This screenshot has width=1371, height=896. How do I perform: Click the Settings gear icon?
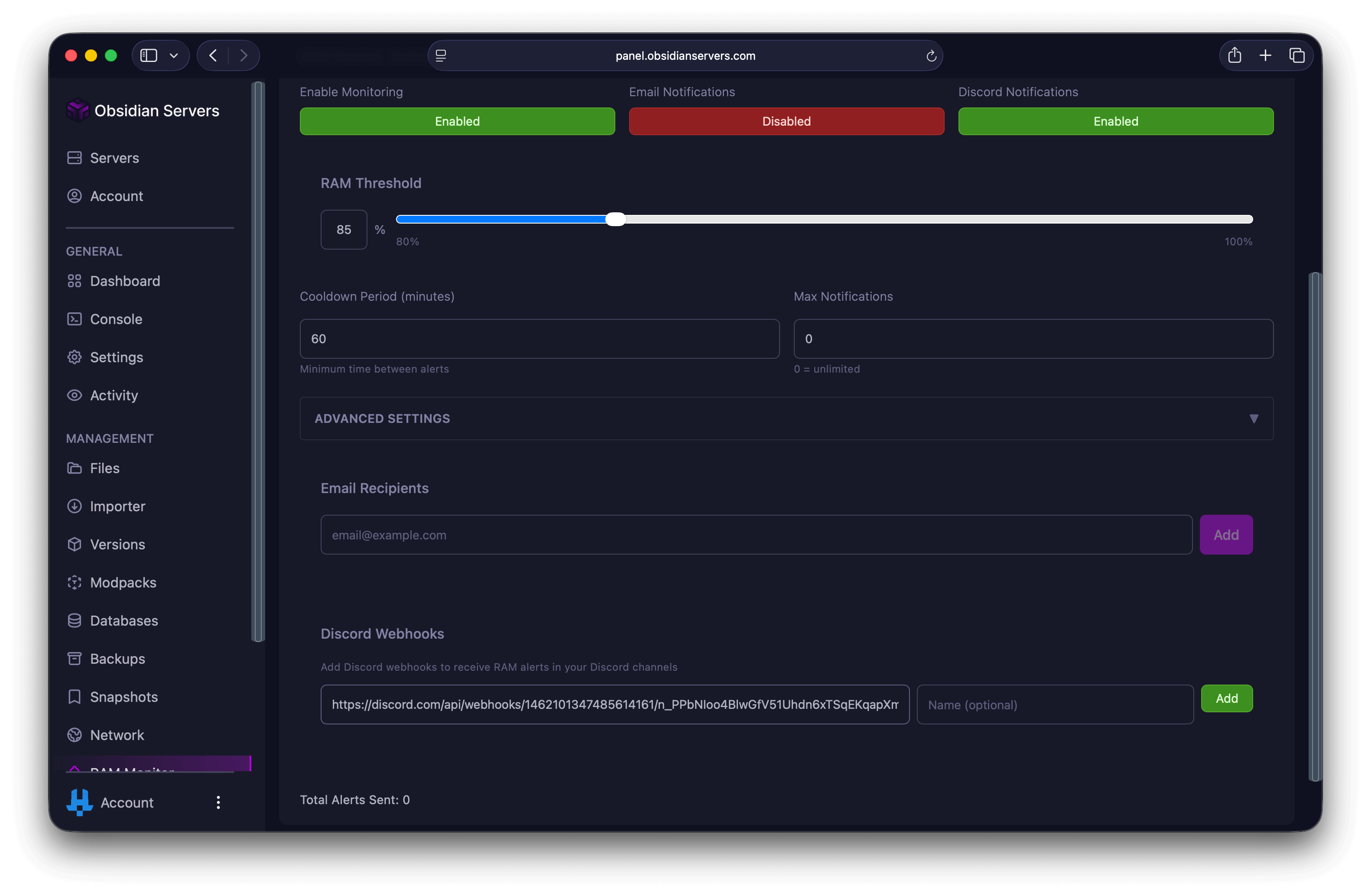coord(74,357)
